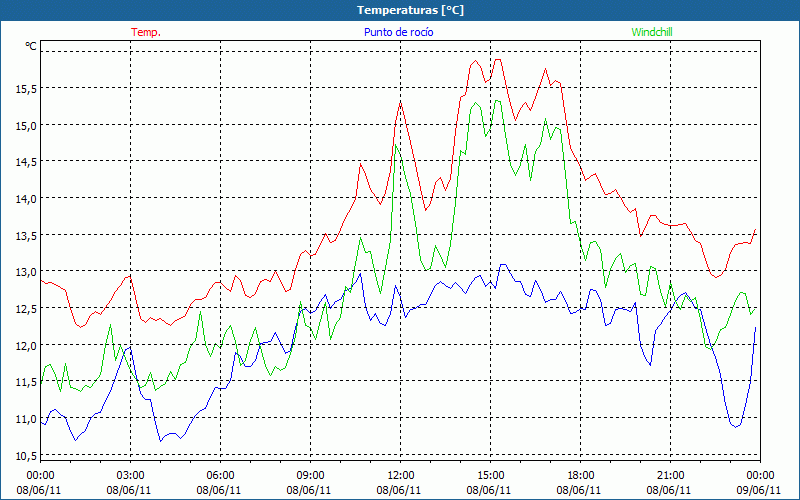Click the 06:00 time axis label
Image resolution: width=800 pixels, height=500 pixels.
point(220,476)
